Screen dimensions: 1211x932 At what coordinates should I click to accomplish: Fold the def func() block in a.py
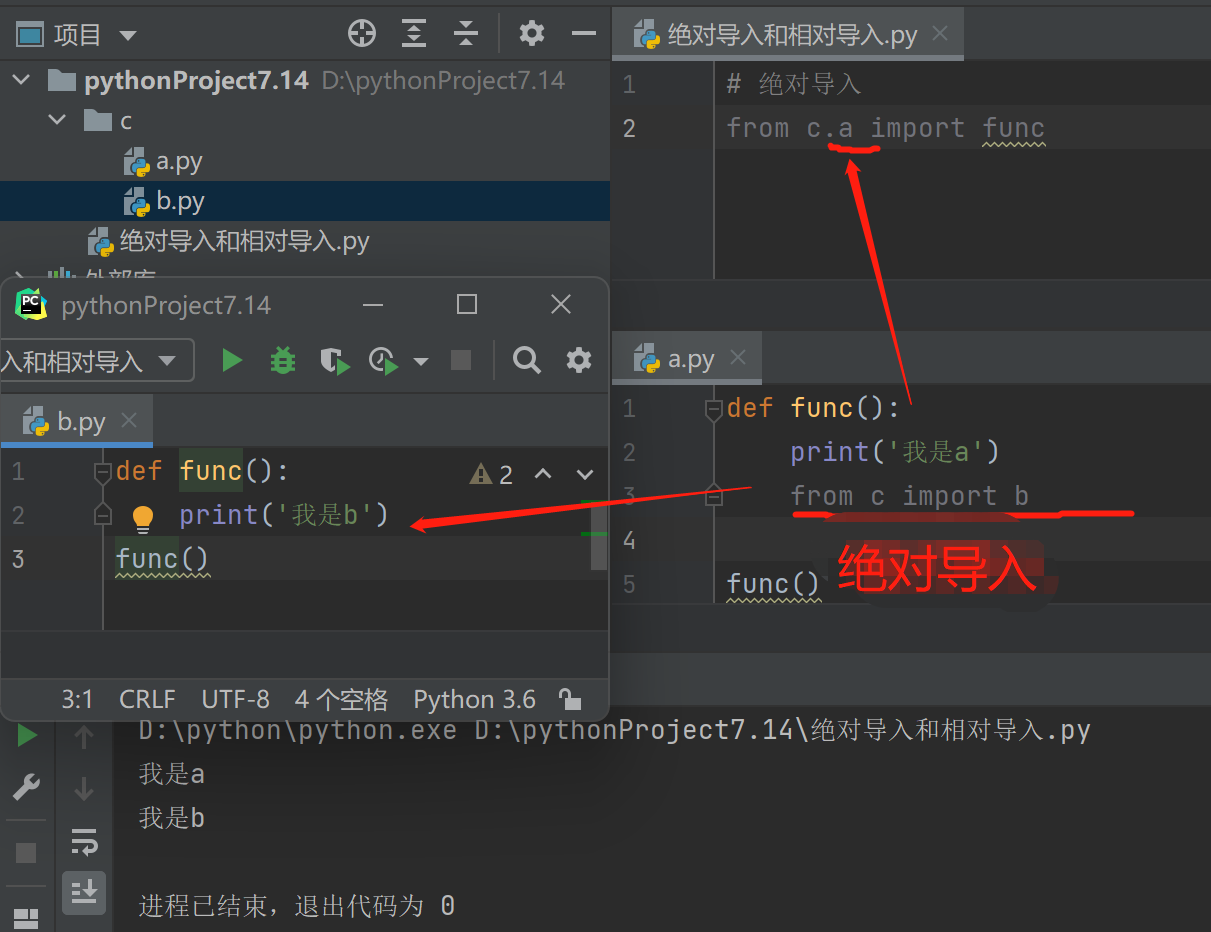click(713, 409)
